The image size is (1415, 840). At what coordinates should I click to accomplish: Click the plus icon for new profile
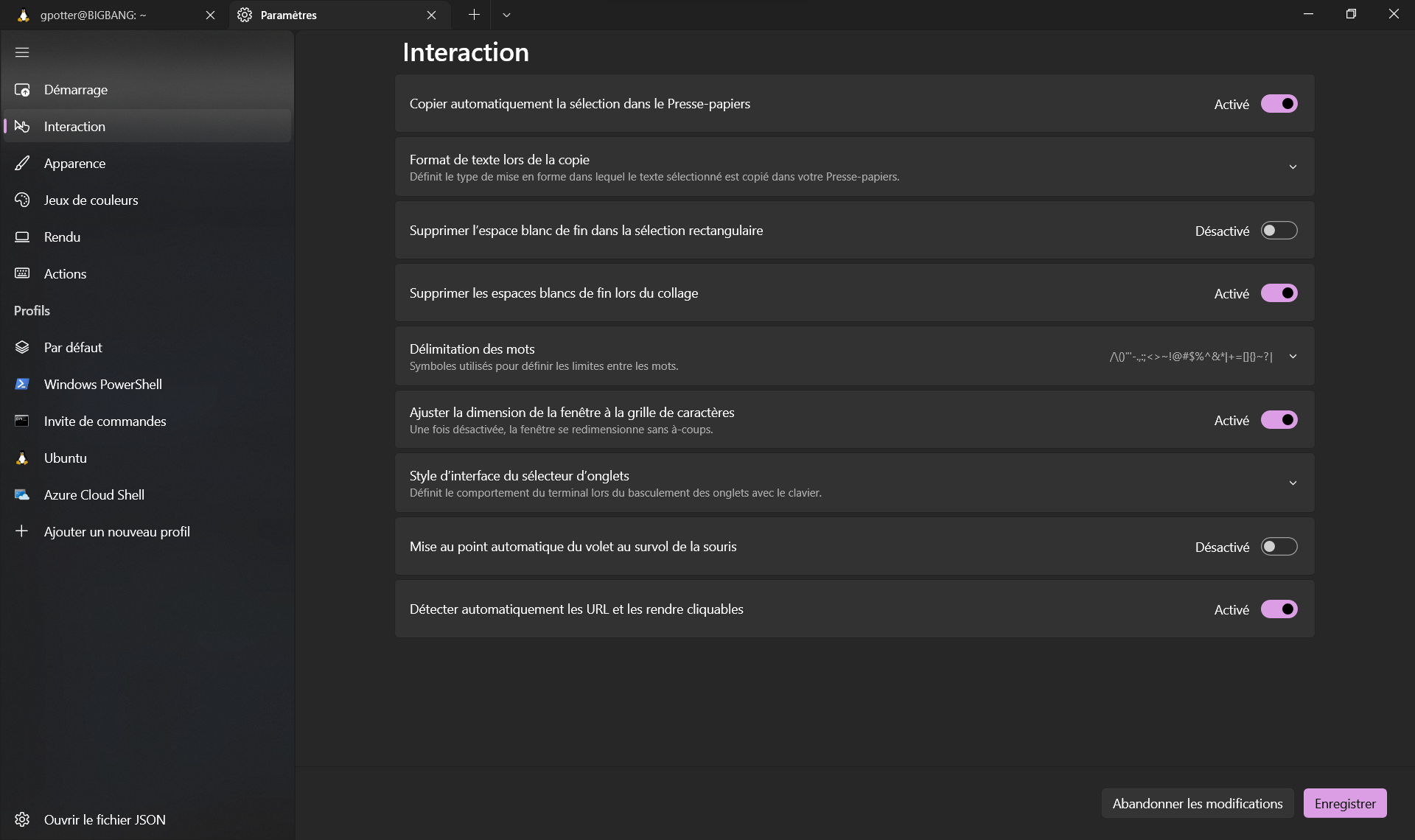(22, 531)
